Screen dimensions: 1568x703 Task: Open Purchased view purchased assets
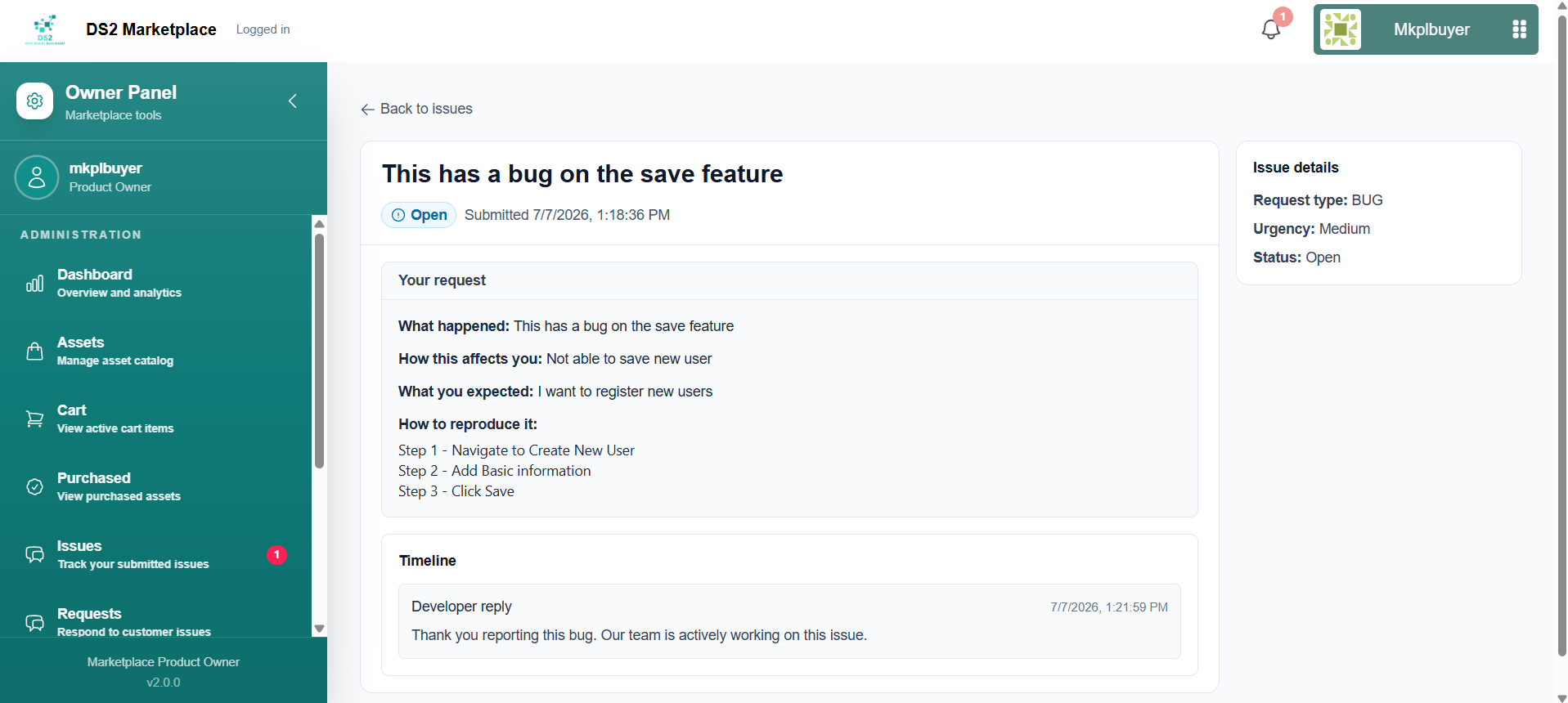[155, 486]
